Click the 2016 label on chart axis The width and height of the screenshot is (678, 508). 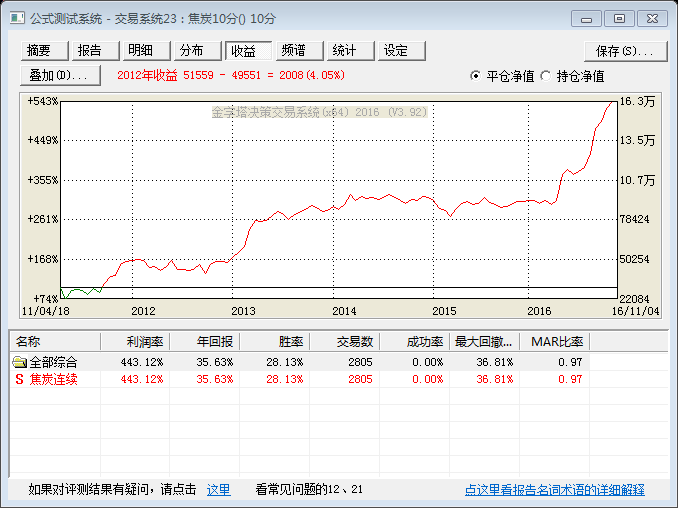tap(539, 311)
